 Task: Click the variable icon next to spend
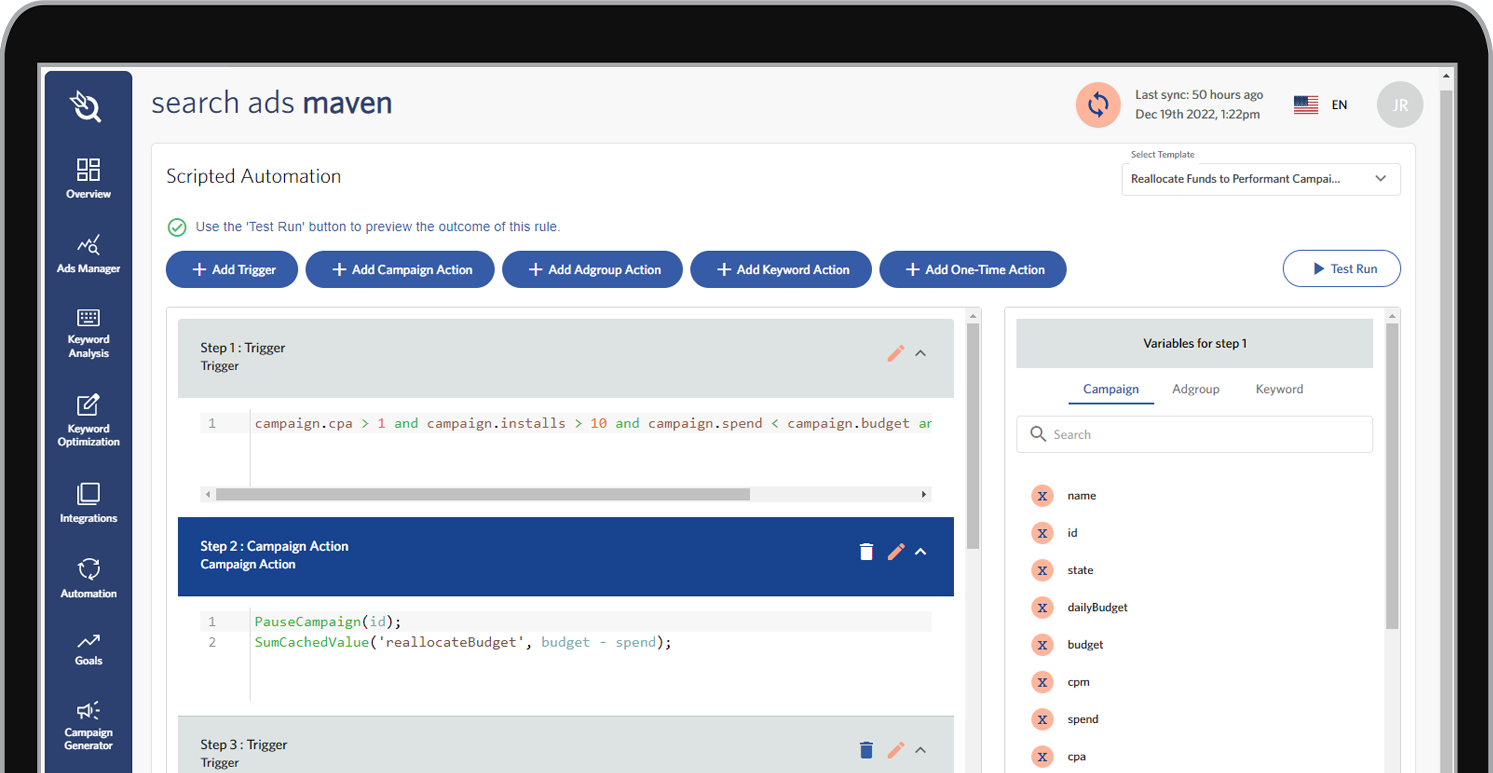[x=1042, y=719]
